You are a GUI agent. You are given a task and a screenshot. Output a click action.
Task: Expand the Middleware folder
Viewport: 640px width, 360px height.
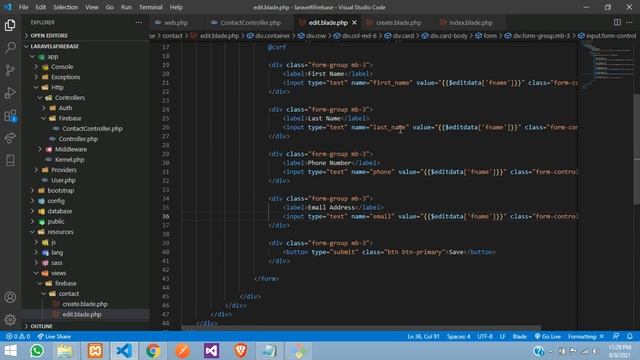click(71, 149)
